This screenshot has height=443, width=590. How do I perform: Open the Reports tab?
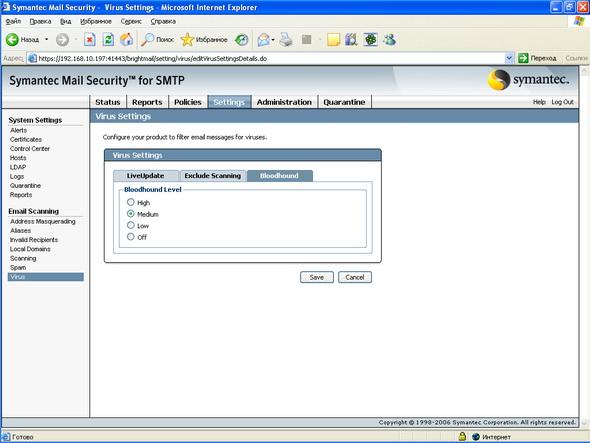pyautogui.click(x=147, y=102)
